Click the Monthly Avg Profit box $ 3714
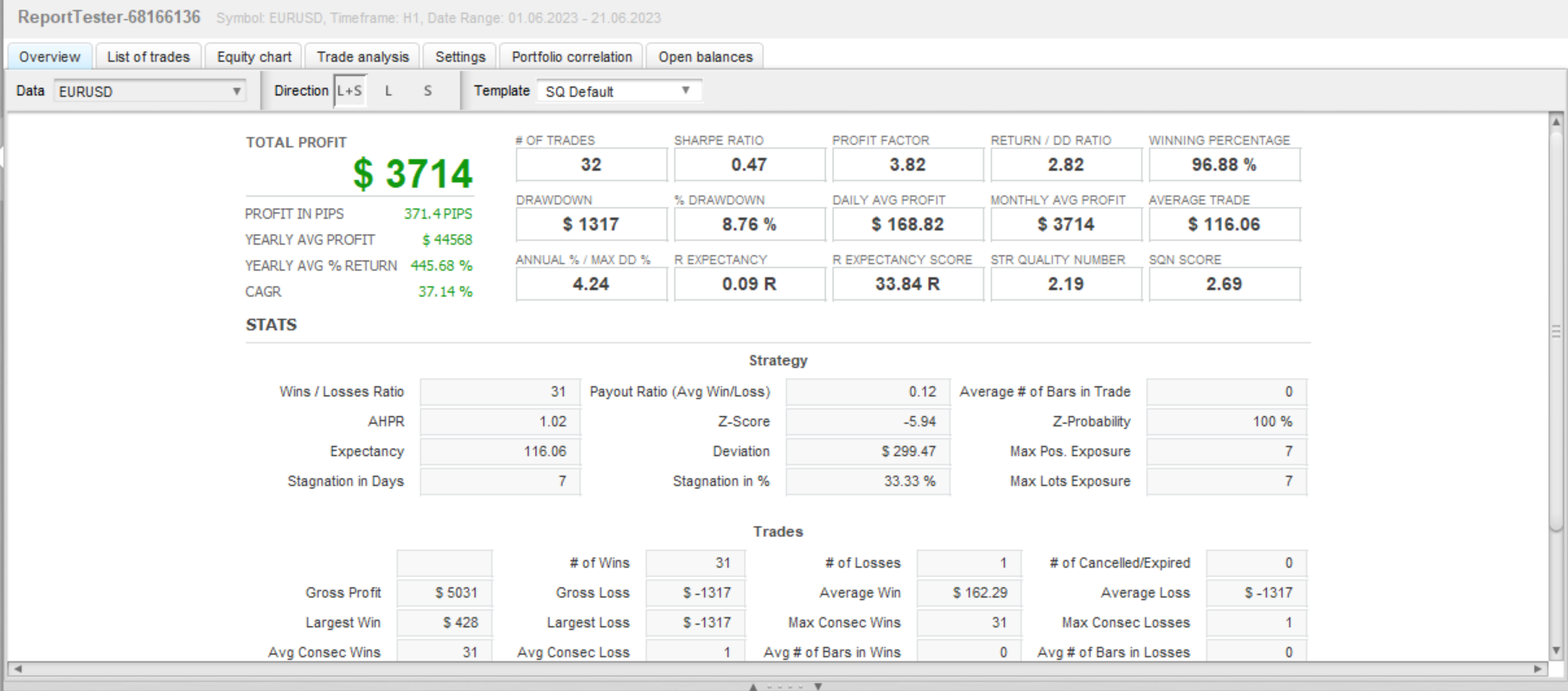This screenshot has width=1568, height=691. [1066, 225]
